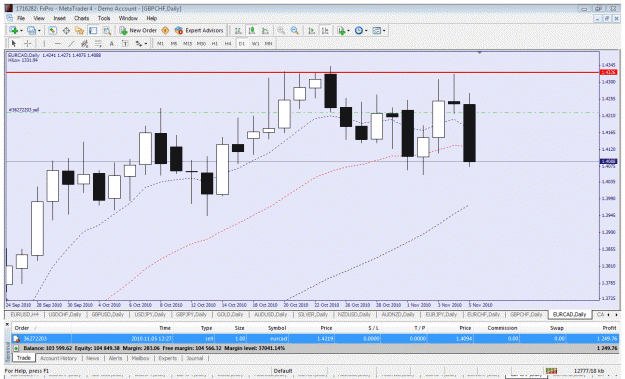
Task: Switch to the bar chart display icon
Action: click(x=238, y=31)
